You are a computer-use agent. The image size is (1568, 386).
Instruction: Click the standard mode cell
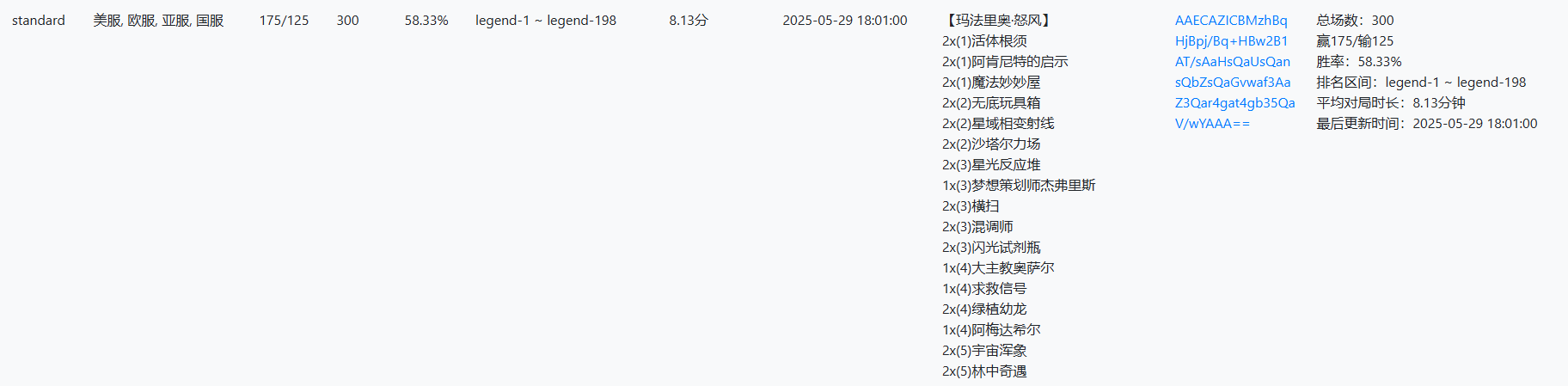click(39, 21)
